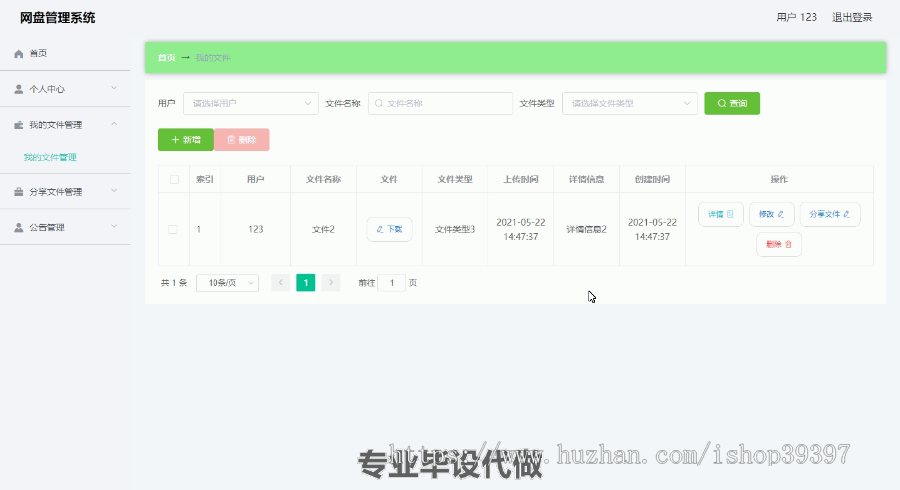Click the search icon on 查询 button
This screenshot has height=490, width=900.
[x=722, y=103]
